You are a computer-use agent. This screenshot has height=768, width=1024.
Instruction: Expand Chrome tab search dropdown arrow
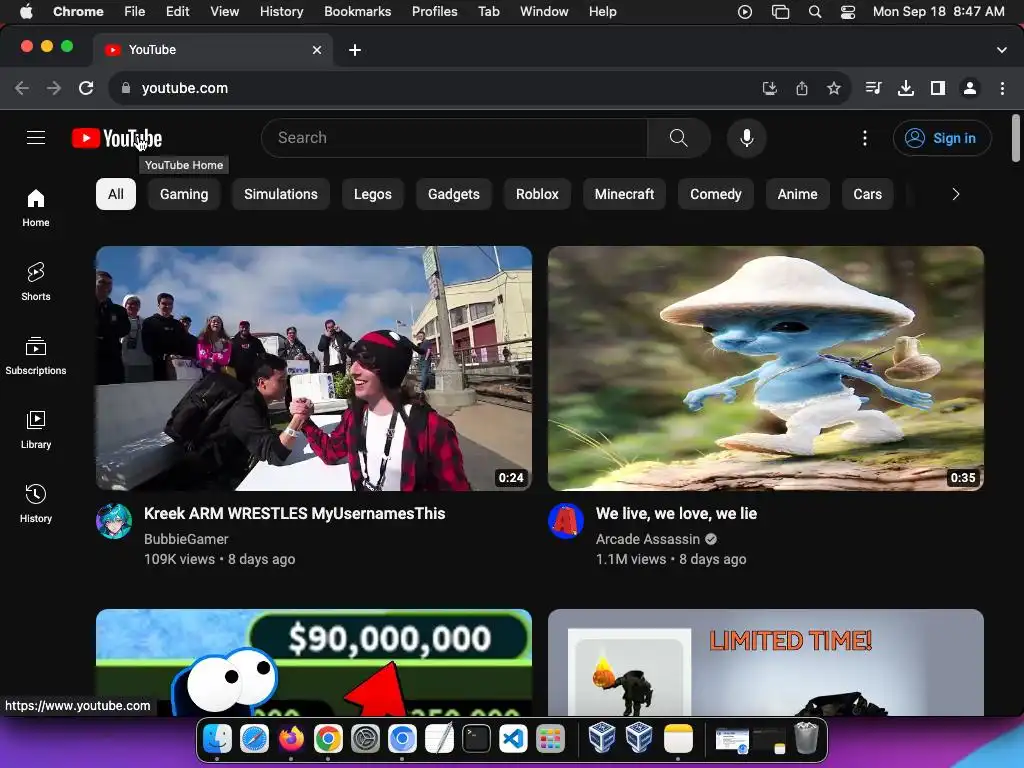1002,50
